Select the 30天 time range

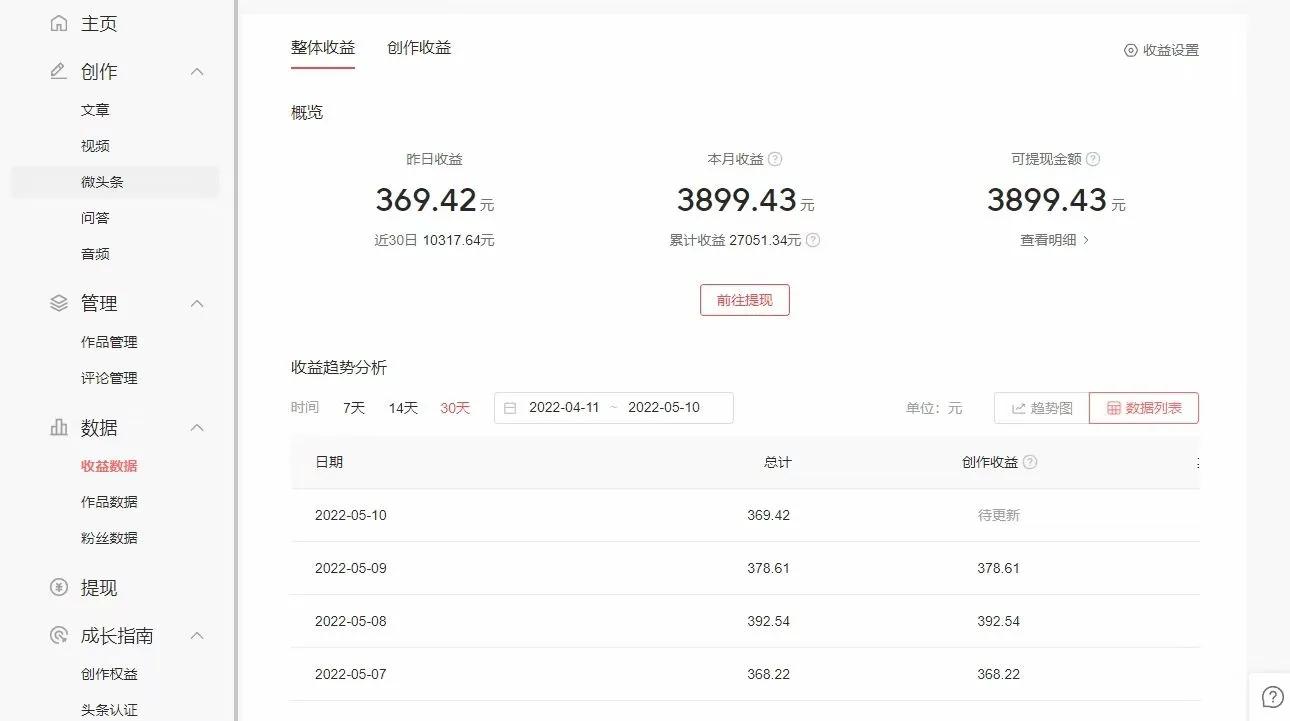tap(455, 408)
